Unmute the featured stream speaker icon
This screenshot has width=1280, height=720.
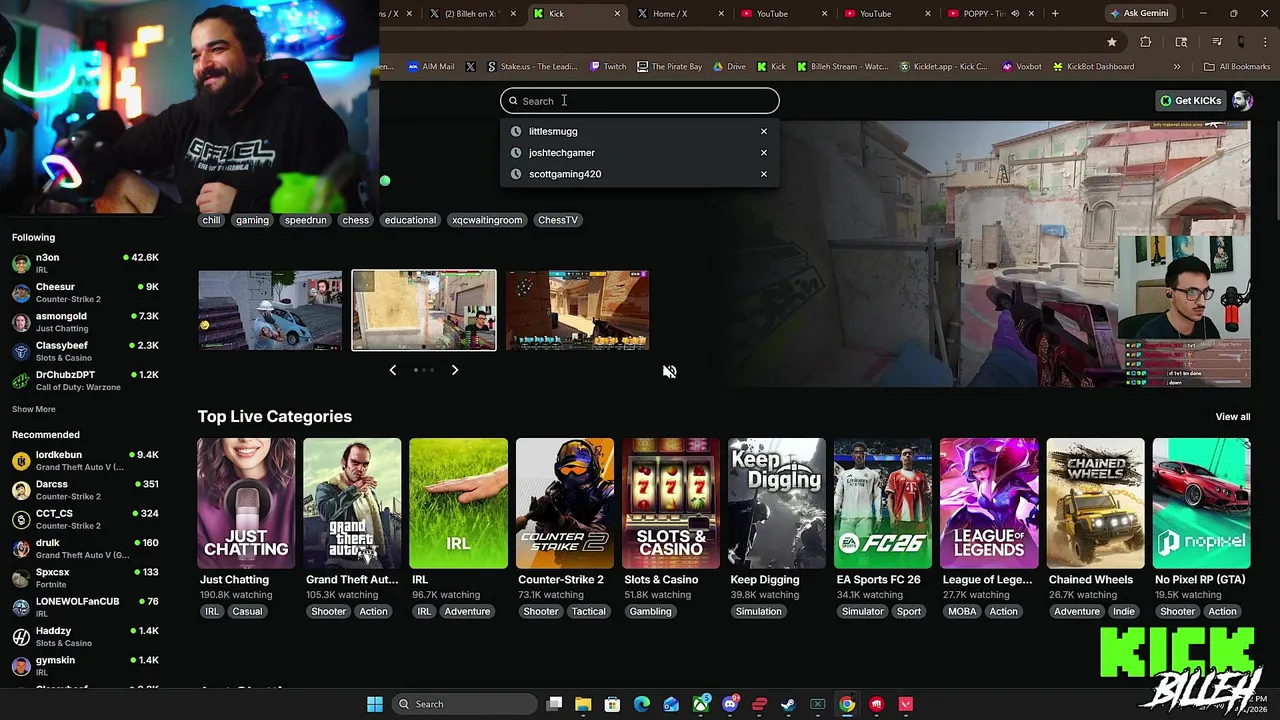point(669,372)
